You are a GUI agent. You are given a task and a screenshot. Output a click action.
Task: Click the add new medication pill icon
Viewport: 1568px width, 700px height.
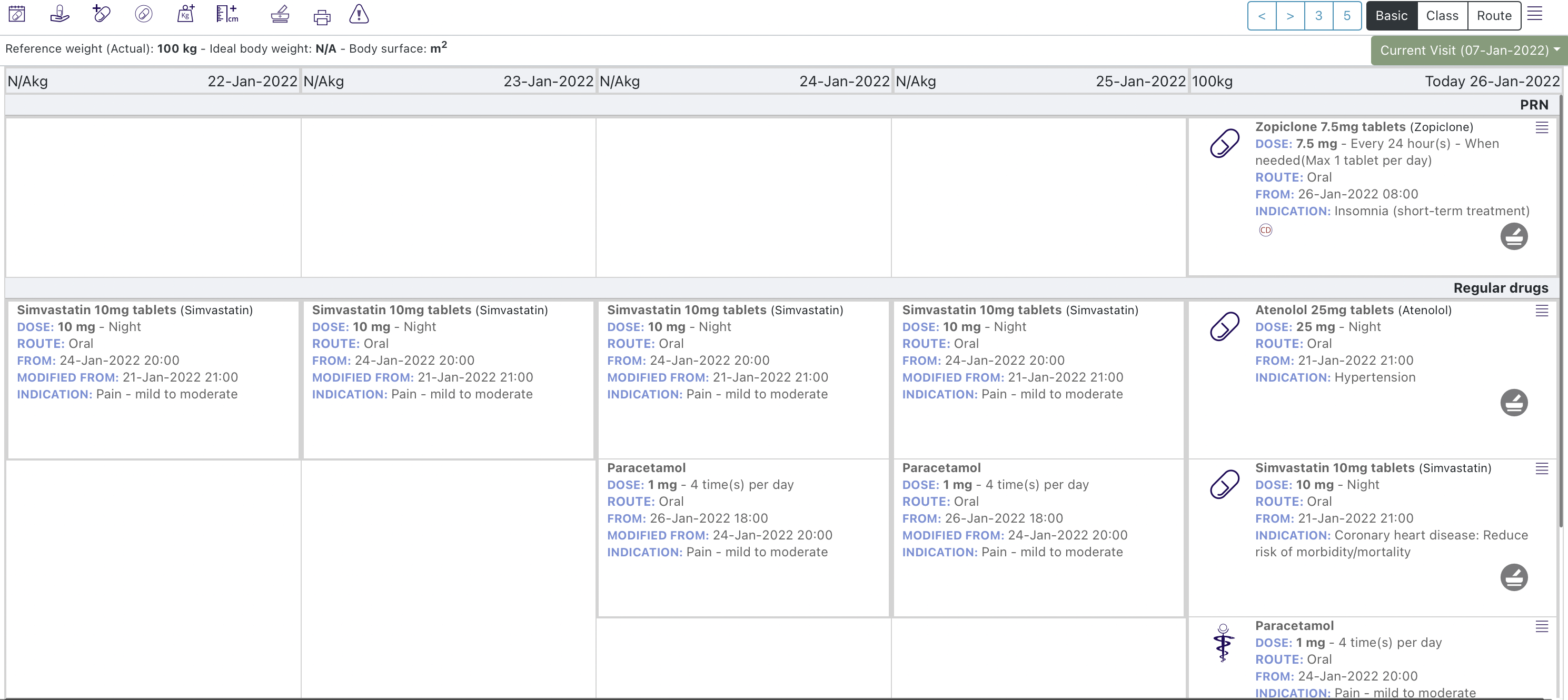click(x=101, y=14)
